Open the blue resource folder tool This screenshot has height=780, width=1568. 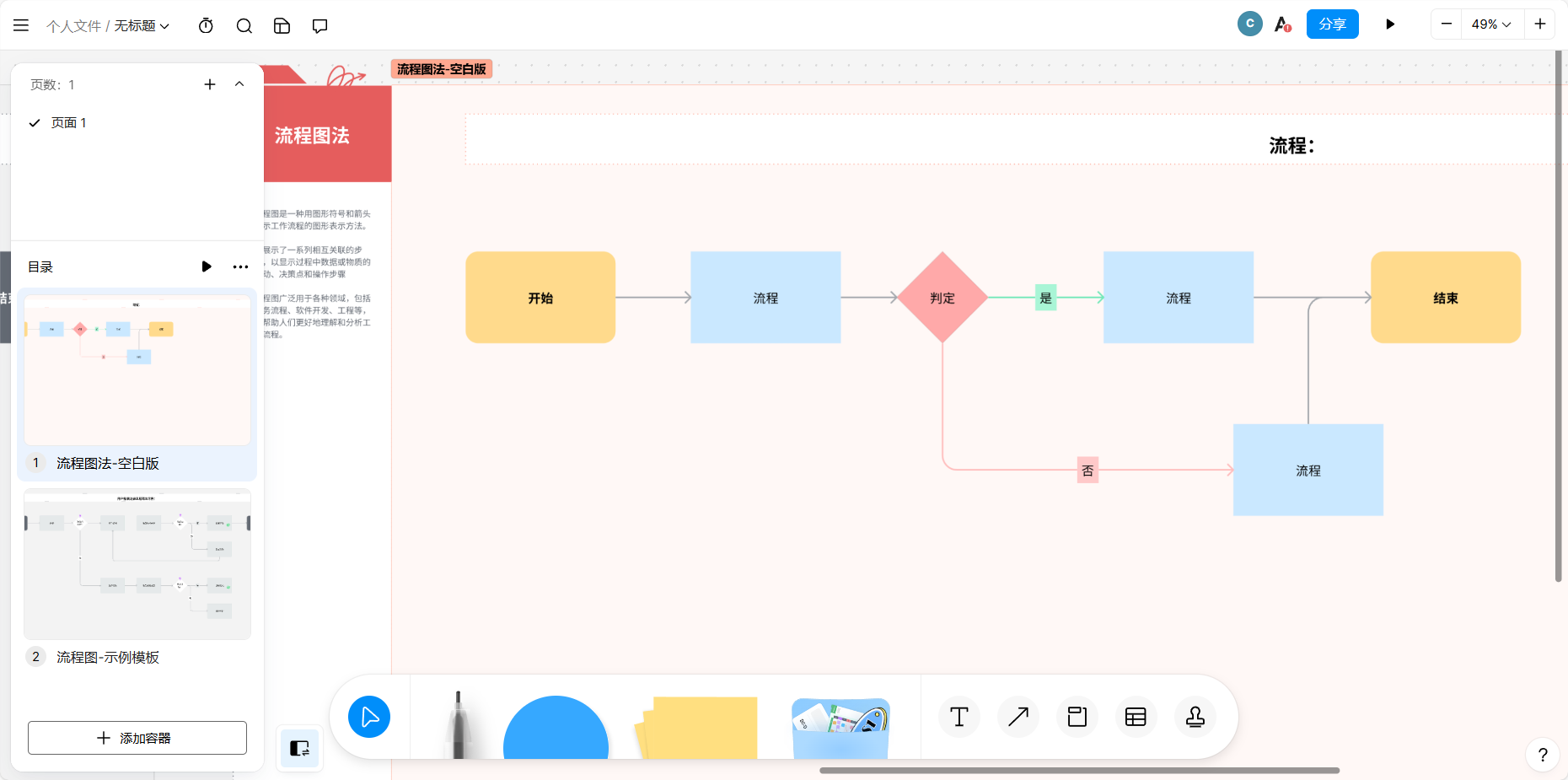840,729
